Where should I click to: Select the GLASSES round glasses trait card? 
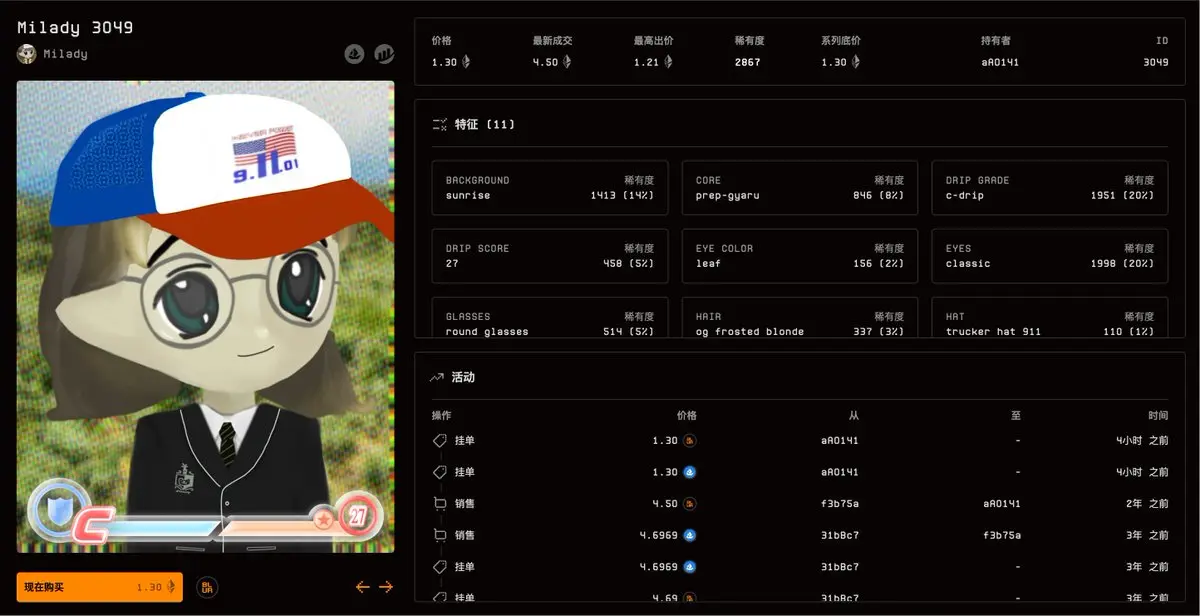[550, 317]
